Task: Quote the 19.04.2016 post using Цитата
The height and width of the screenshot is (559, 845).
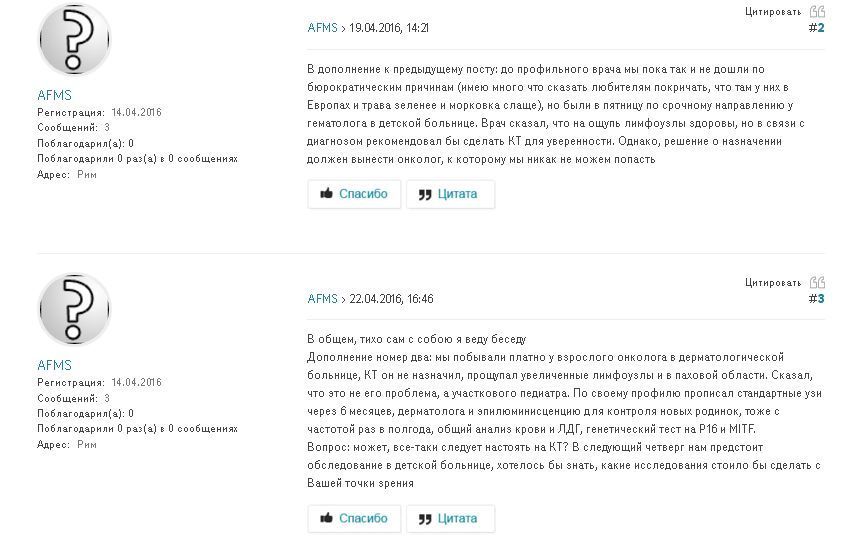Action: 451,194
